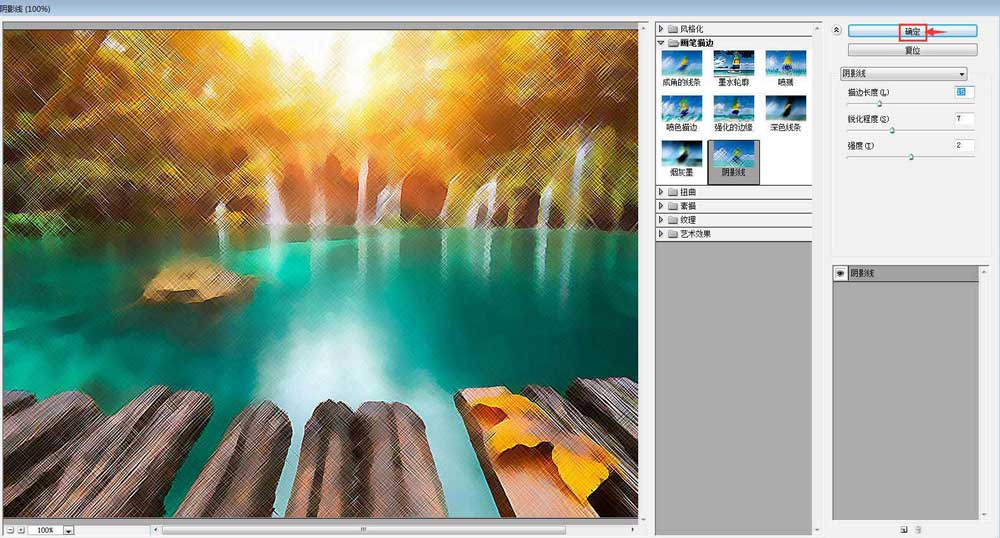Click the preview vertical scrollbar up arrow

tap(643, 27)
